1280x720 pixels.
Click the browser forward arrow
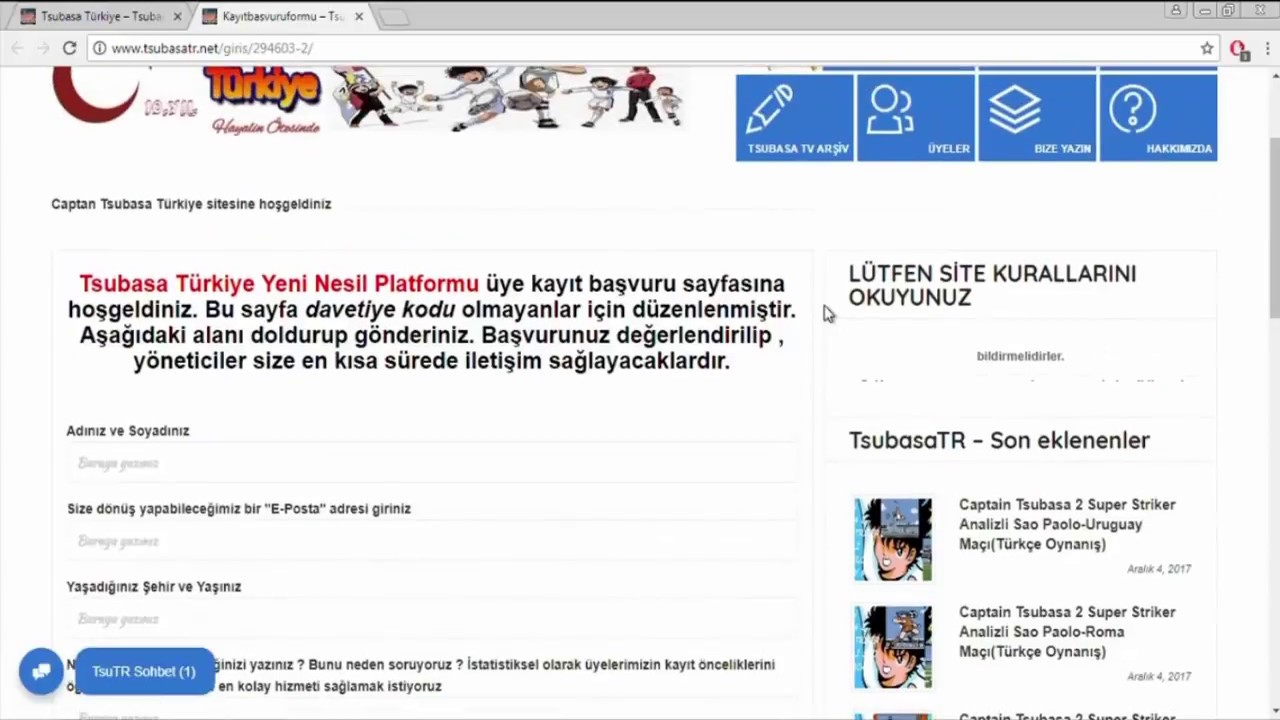(43, 48)
